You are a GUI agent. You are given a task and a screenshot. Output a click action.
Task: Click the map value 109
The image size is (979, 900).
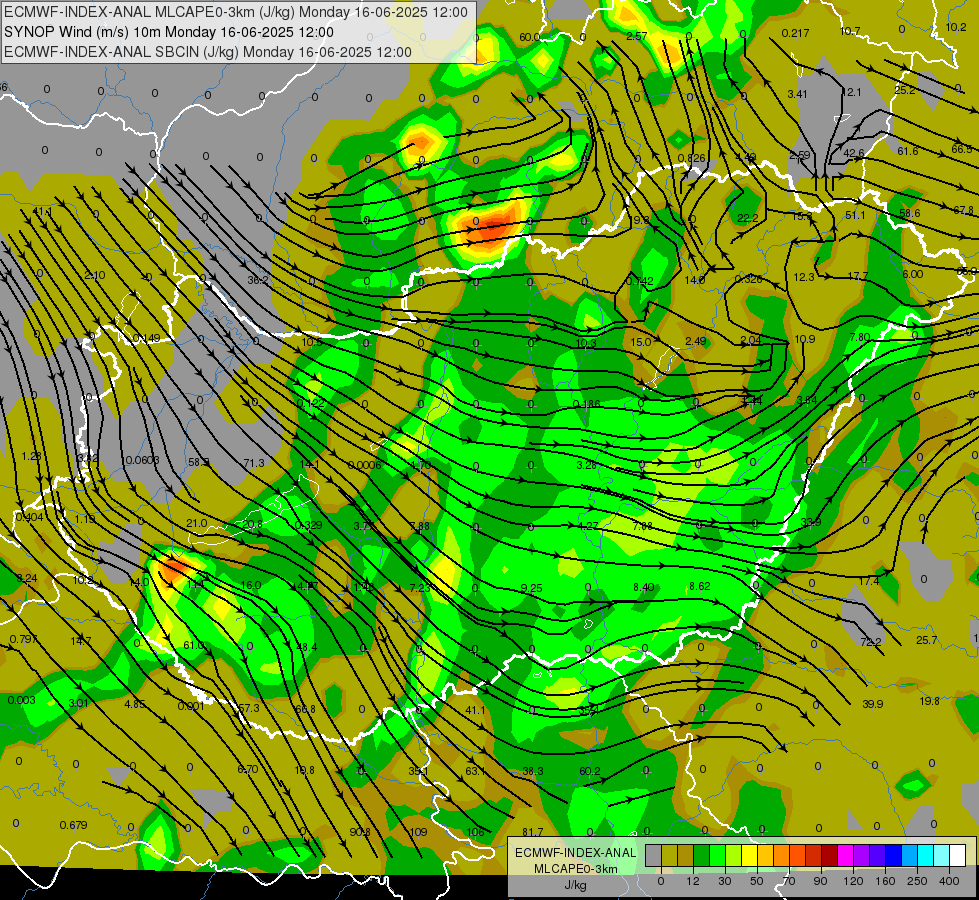[418, 832]
